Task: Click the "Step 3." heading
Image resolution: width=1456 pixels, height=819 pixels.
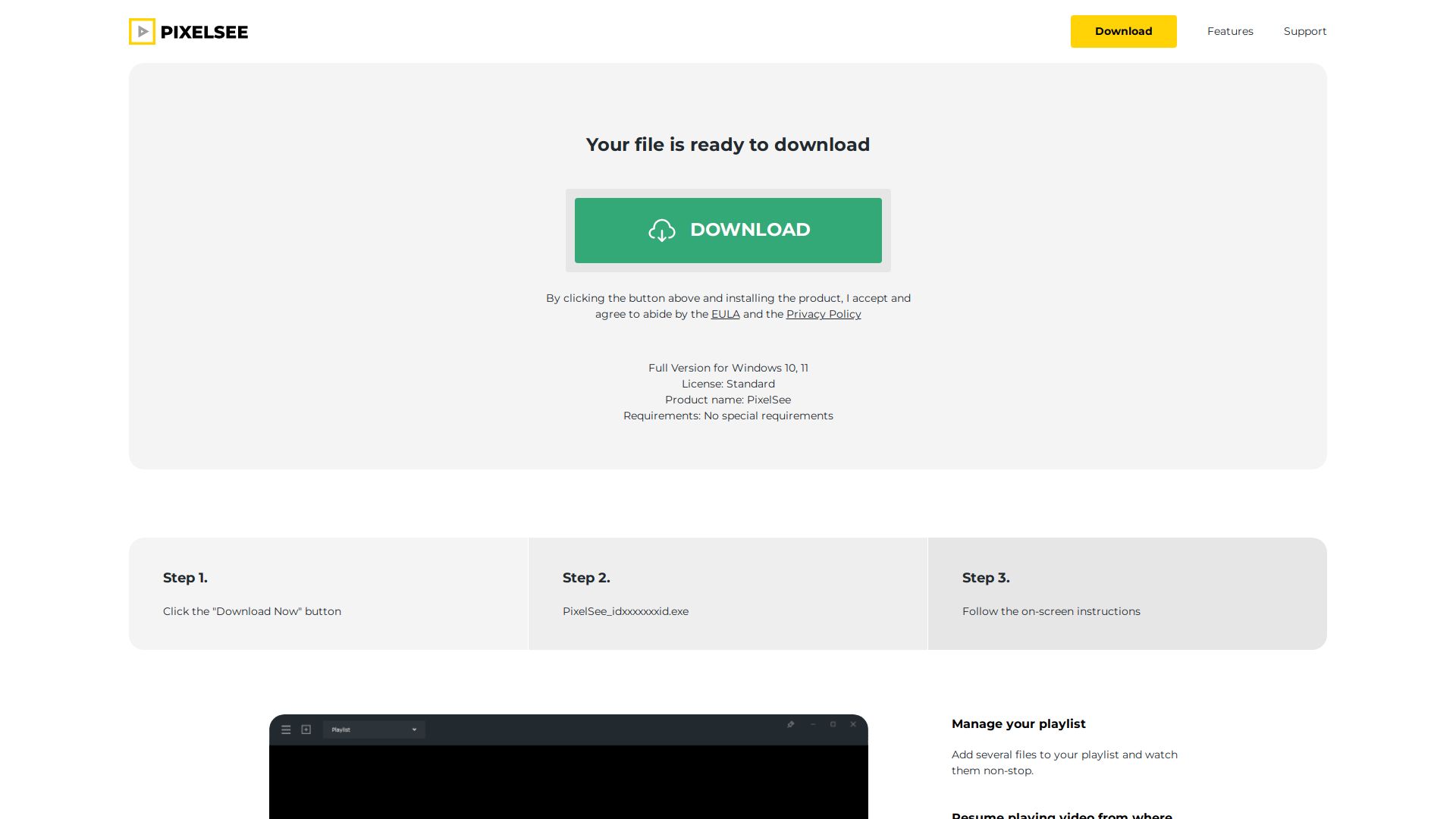Action: pyautogui.click(x=986, y=578)
